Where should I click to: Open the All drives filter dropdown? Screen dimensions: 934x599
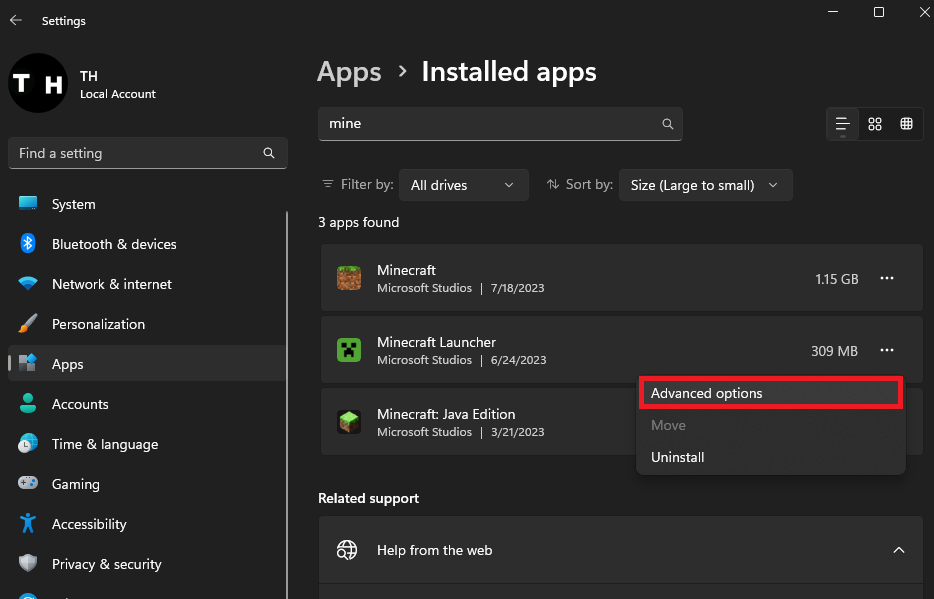[463, 185]
